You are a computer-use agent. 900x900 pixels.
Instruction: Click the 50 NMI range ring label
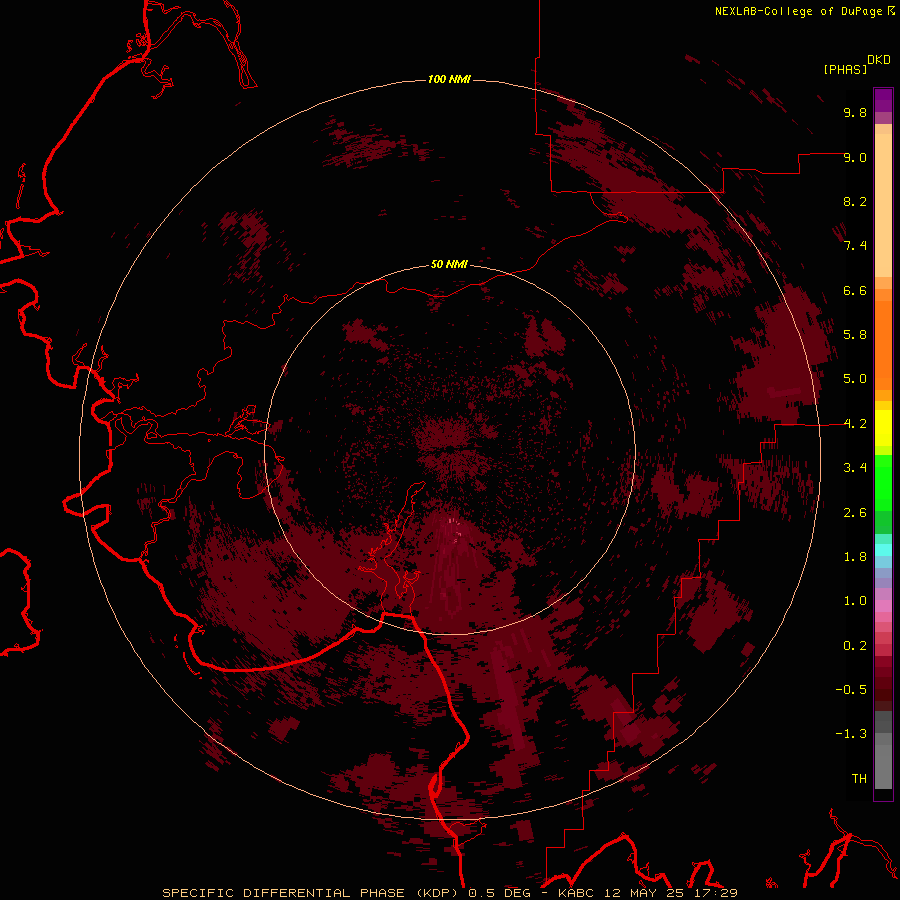point(449,264)
